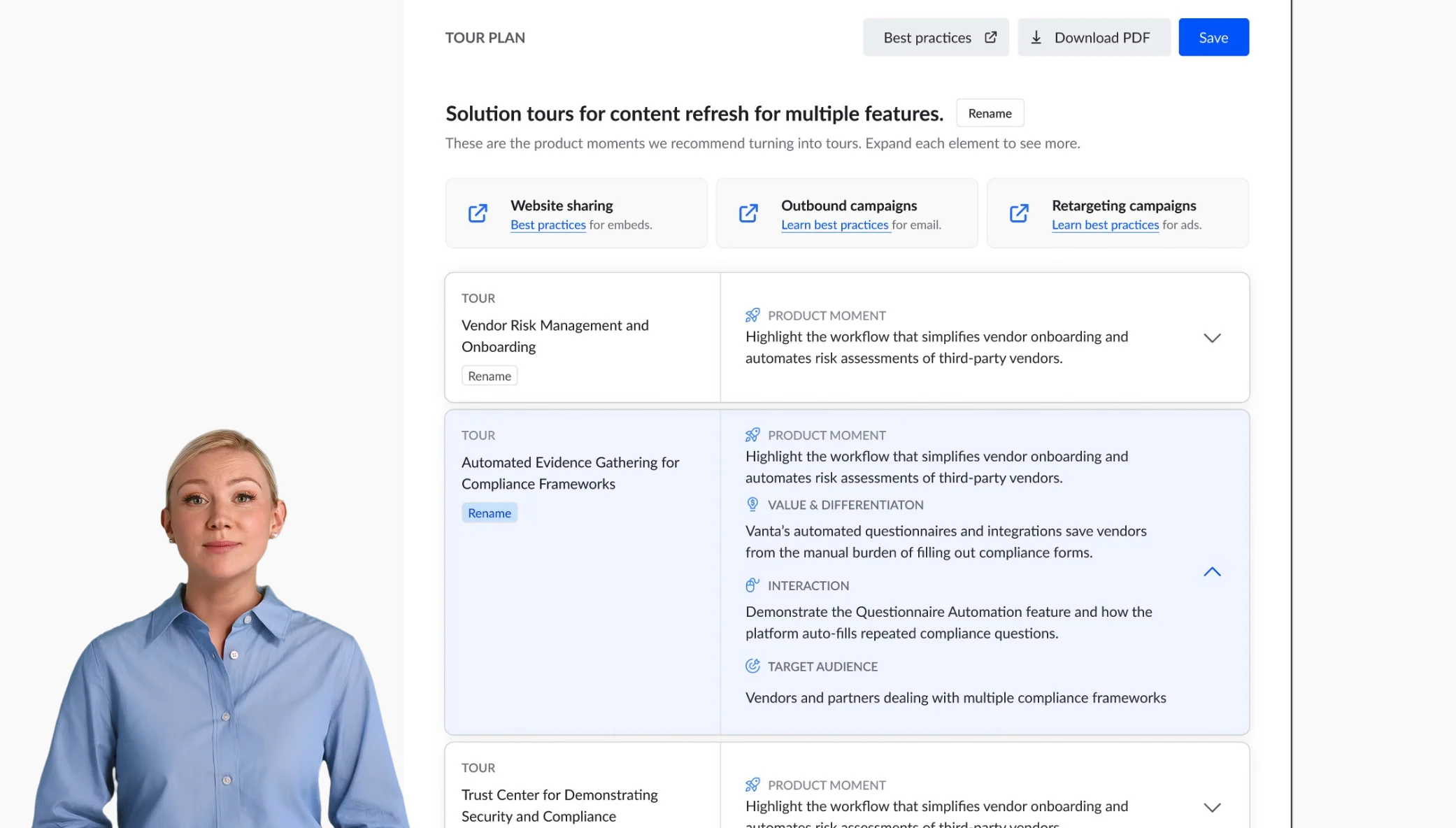Rename the tour plan title
Viewport: 1456px width, 828px height.
click(x=990, y=113)
